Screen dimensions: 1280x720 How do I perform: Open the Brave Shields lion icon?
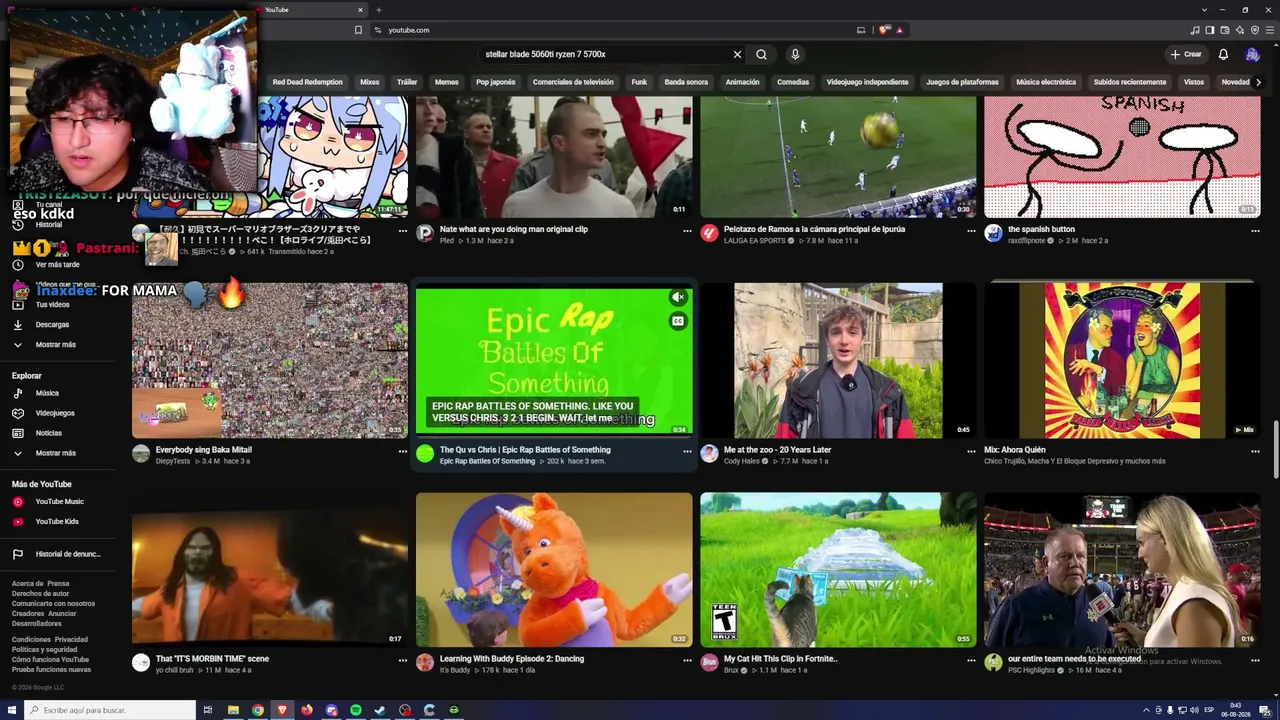884,30
